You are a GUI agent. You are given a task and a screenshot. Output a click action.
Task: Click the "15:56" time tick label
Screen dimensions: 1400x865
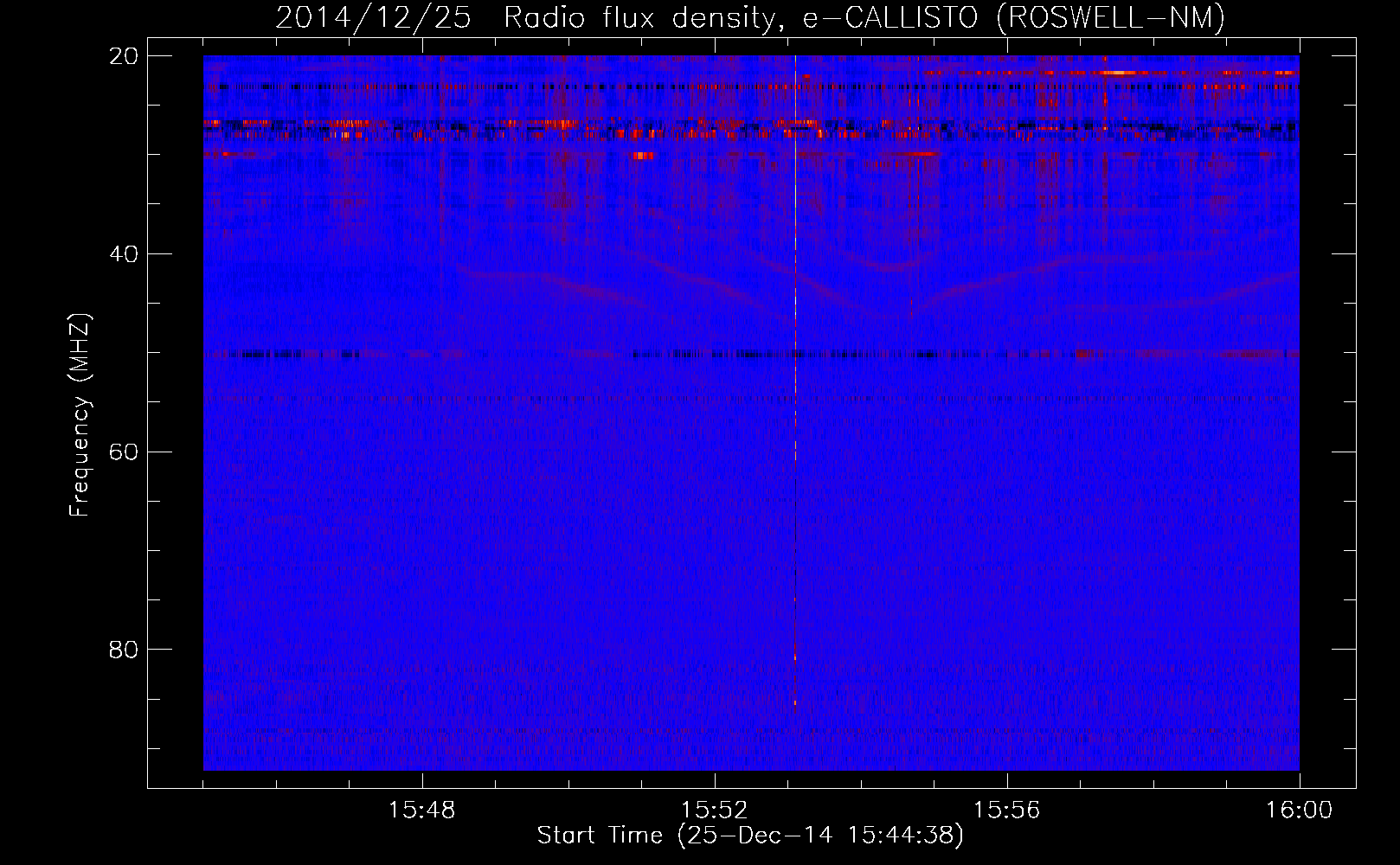point(1007,811)
